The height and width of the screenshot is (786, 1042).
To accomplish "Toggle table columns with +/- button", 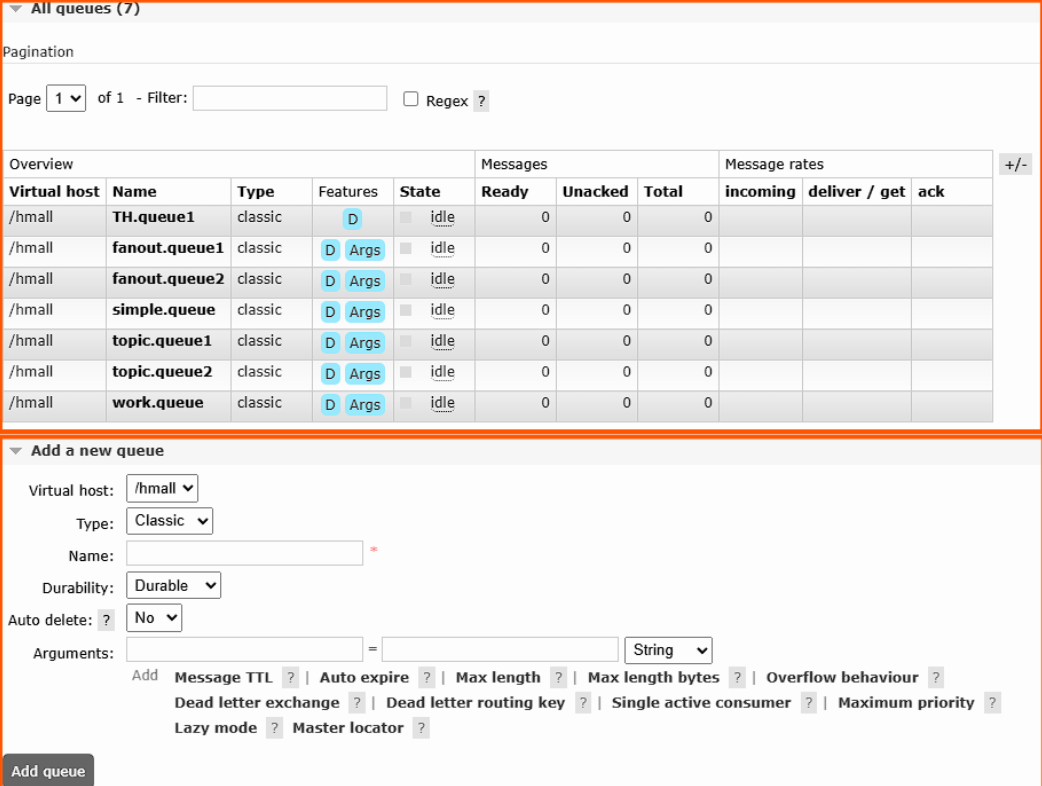I will pos(1015,165).
